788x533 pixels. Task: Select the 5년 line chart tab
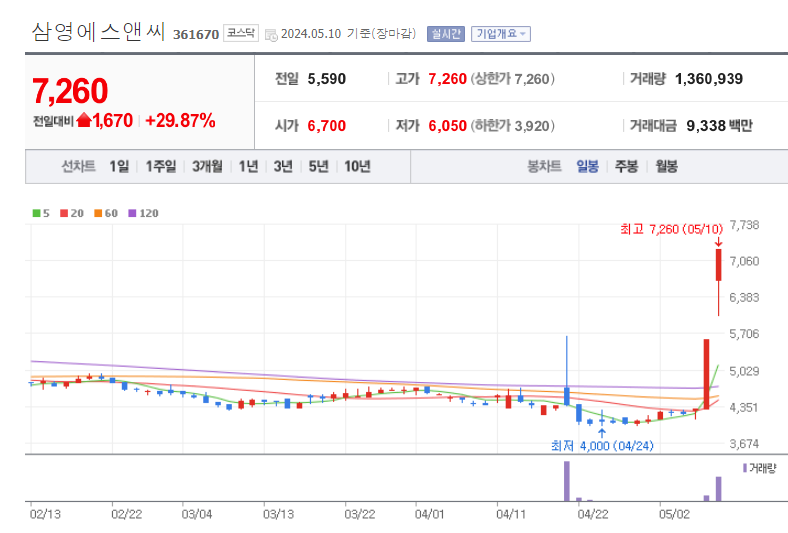318,166
